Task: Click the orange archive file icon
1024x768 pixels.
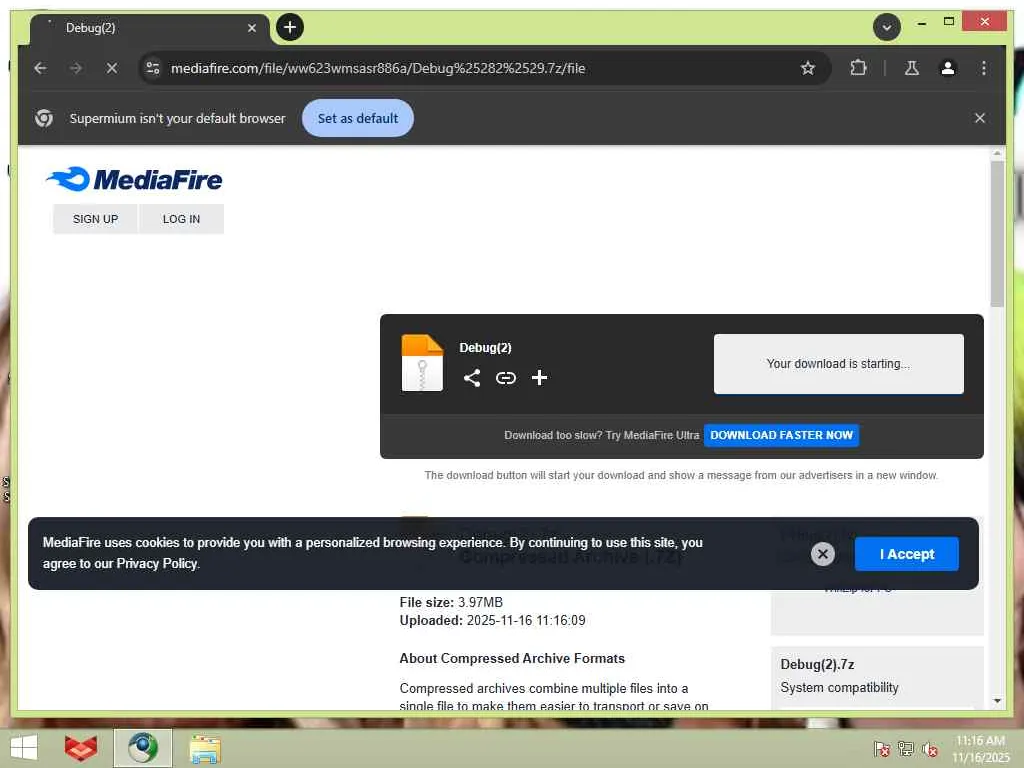Action: (x=422, y=362)
